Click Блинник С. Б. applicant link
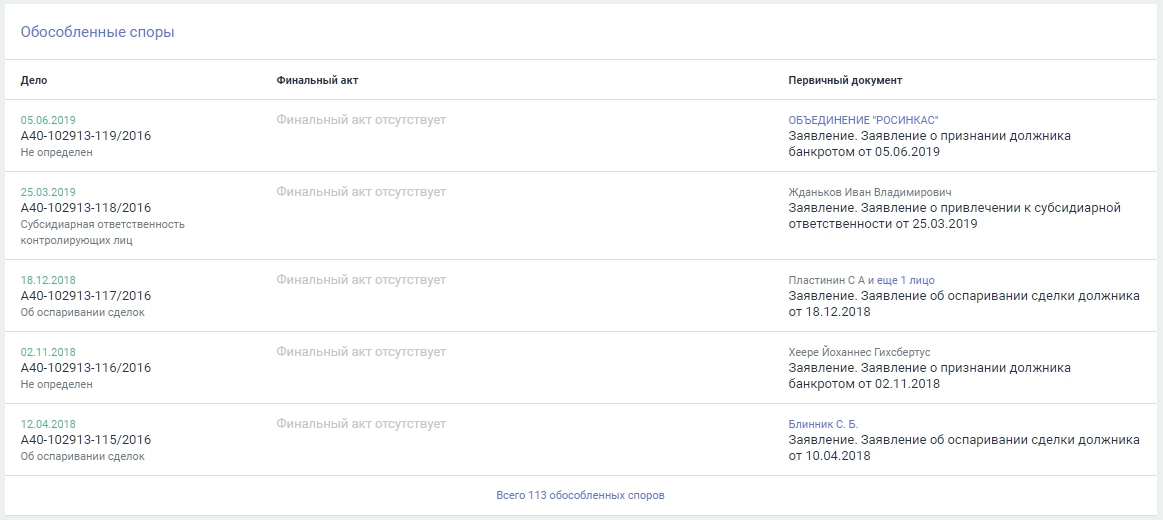 (x=823, y=424)
